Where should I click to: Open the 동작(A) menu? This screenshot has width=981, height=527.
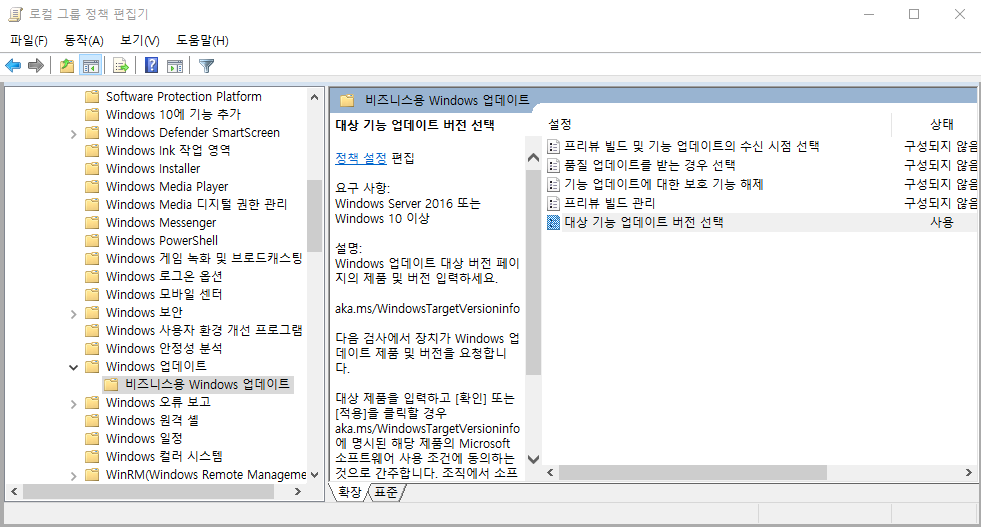[x=84, y=41]
